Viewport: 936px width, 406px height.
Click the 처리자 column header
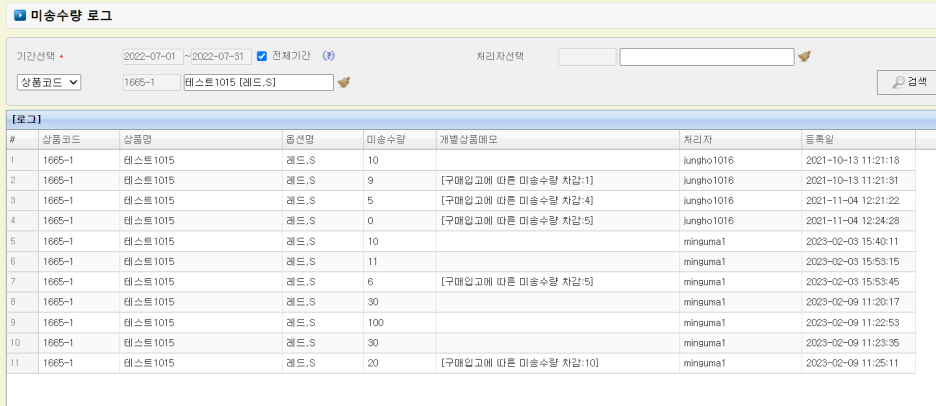point(740,139)
